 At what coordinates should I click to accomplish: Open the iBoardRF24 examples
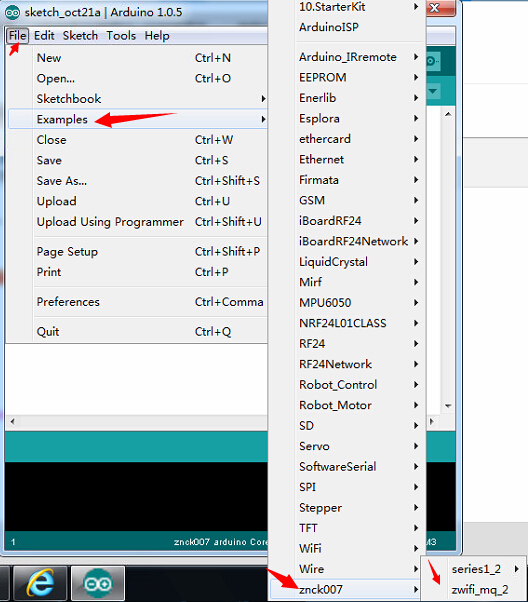(347, 221)
